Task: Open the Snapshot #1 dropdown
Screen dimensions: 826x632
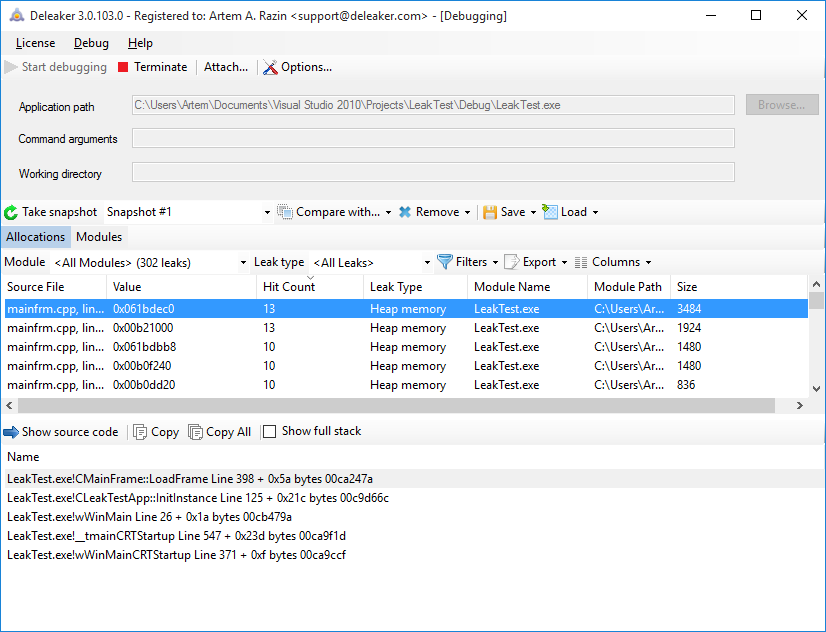Action: (265, 211)
